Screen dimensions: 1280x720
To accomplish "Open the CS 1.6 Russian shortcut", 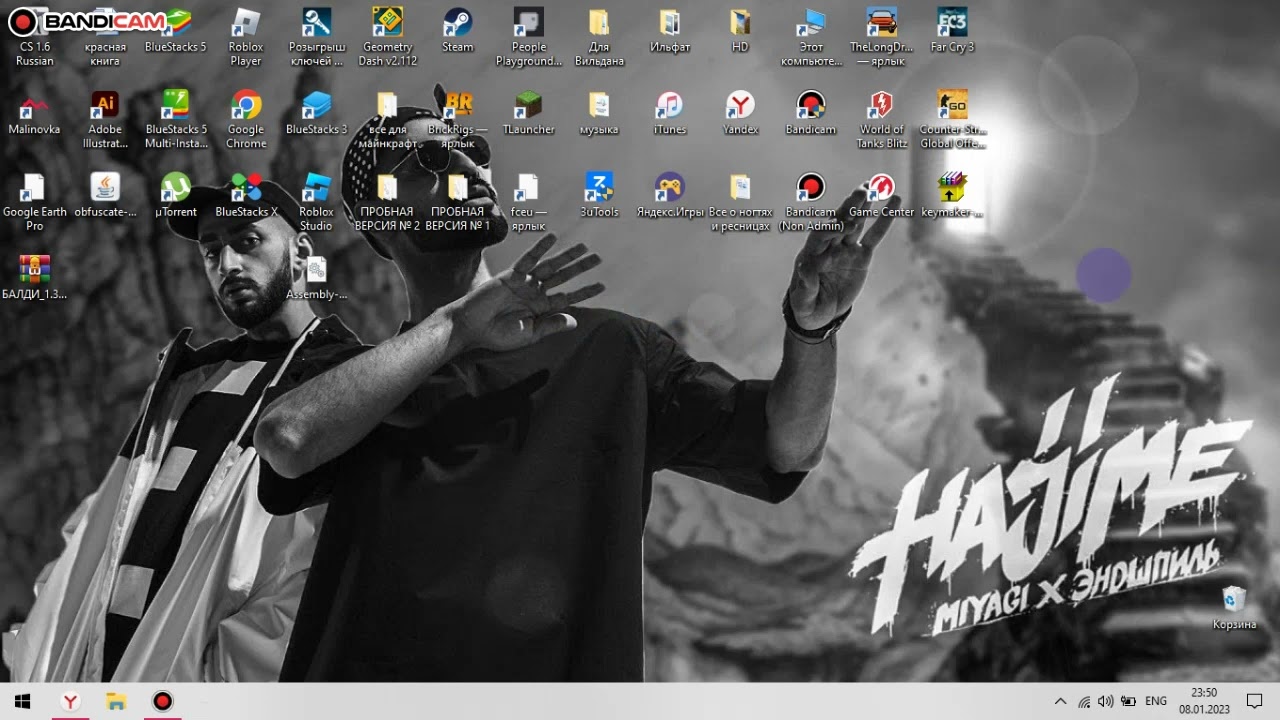I will coord(35,37).
